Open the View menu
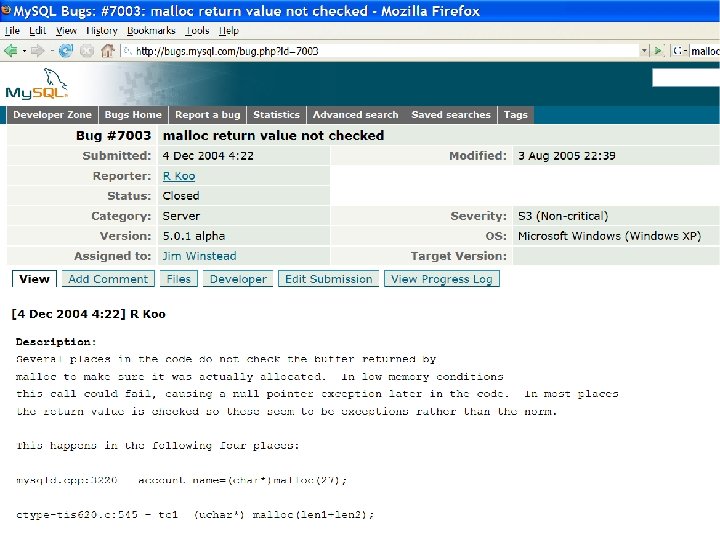 coord(66,31)
